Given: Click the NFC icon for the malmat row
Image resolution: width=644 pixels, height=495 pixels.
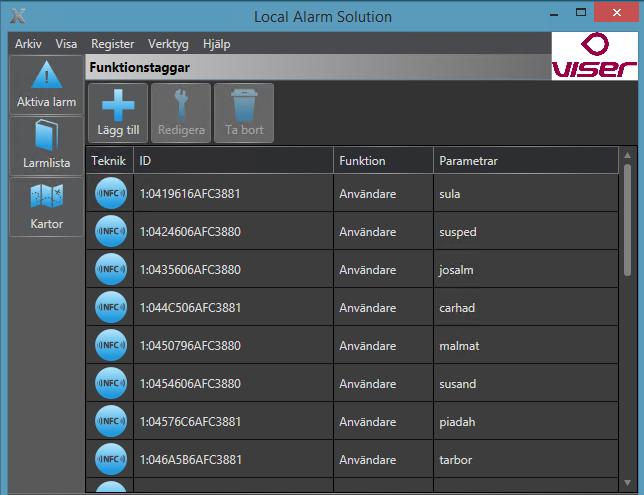Looking at the screenshot, I should pos(110,345).
